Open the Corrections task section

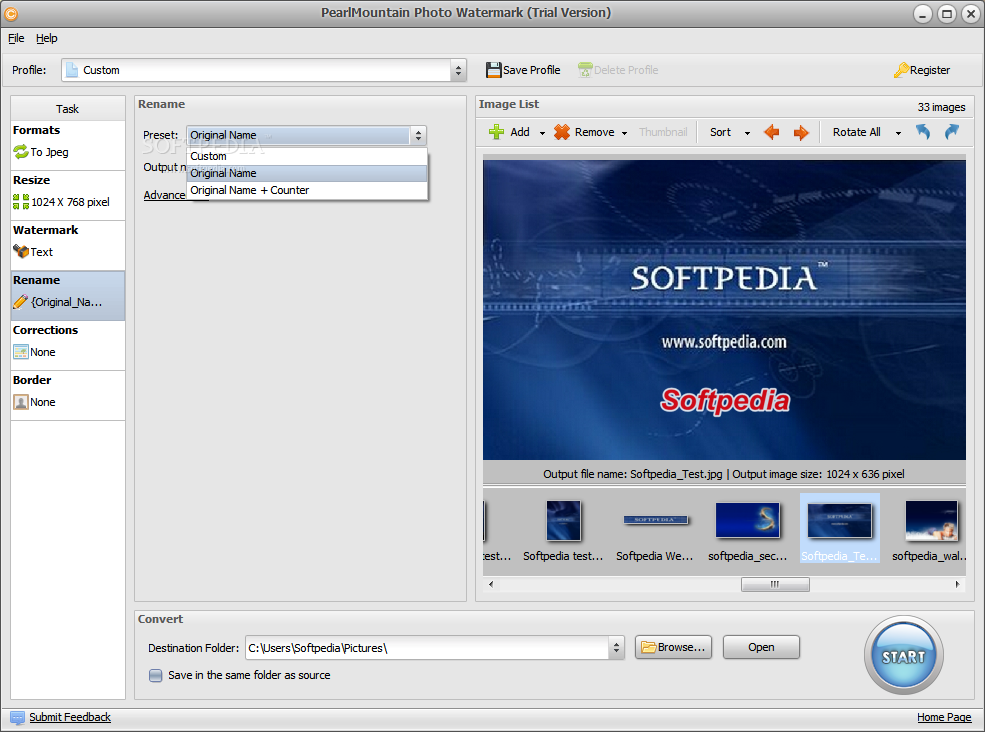[x=68, y=346]
